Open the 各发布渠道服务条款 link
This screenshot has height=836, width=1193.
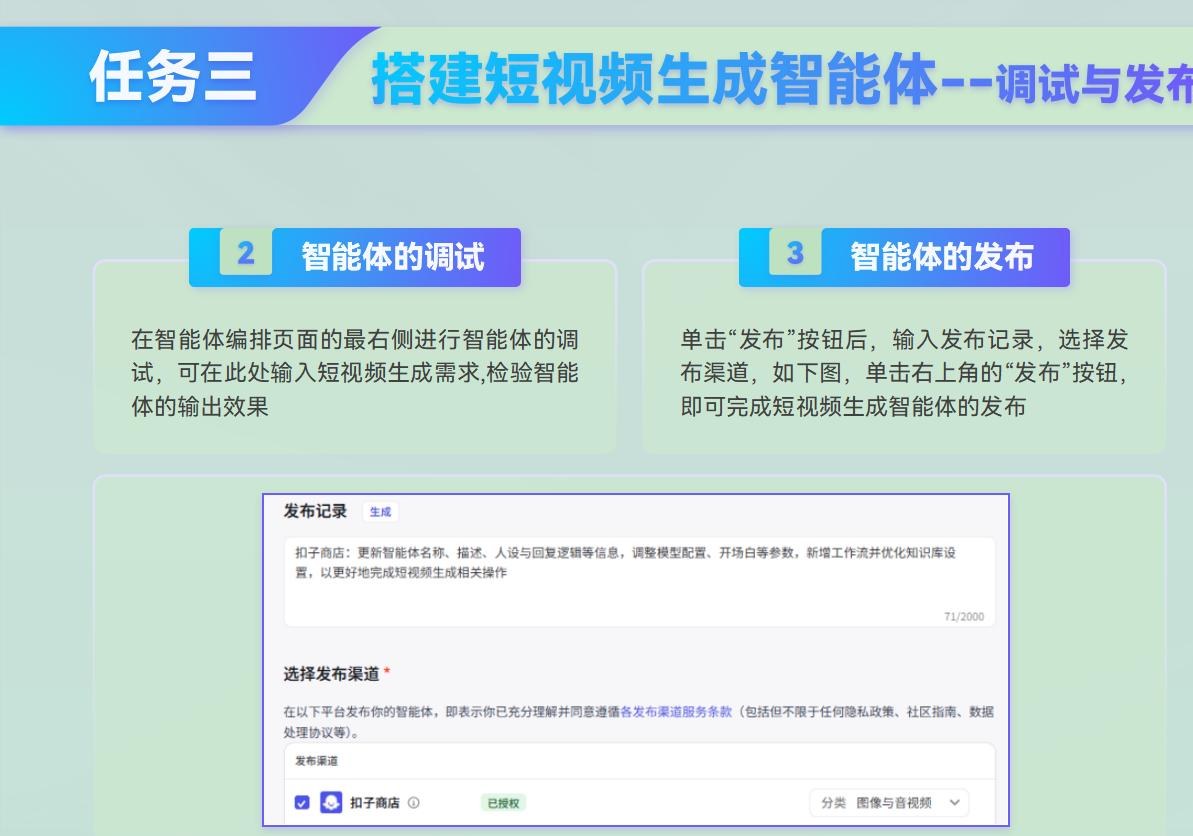pos(676,712)
